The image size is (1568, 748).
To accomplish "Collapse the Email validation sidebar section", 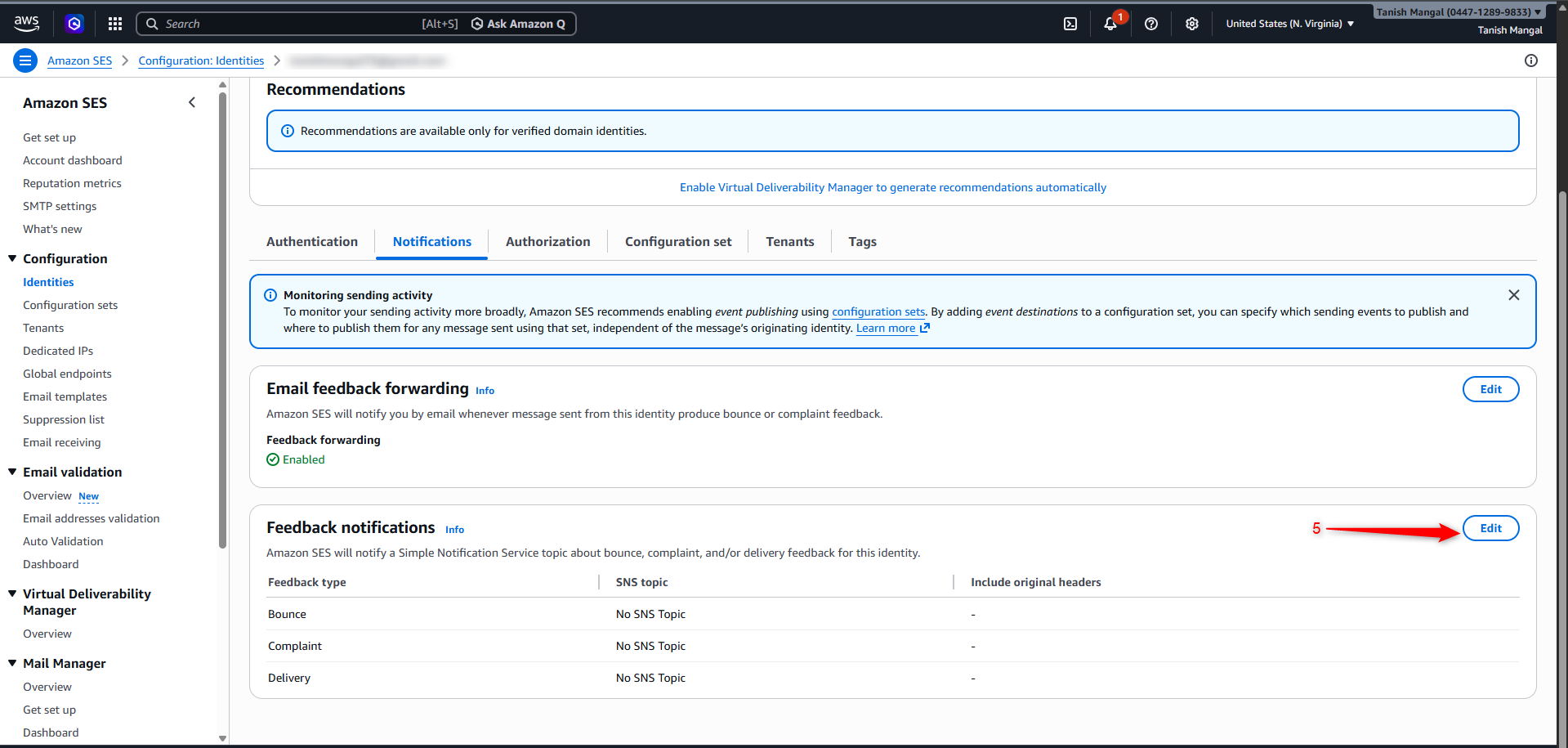I will 12,472.
